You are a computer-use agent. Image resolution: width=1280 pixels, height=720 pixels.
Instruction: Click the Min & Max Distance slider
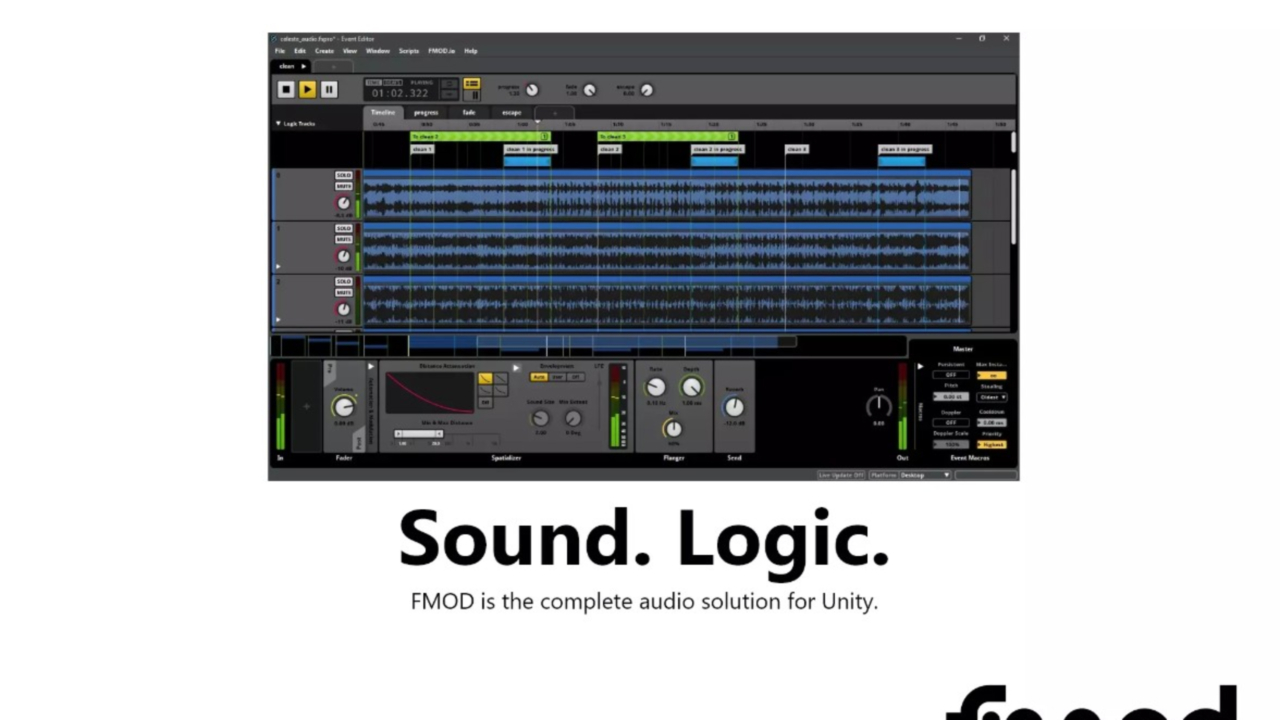coord(419,434)
